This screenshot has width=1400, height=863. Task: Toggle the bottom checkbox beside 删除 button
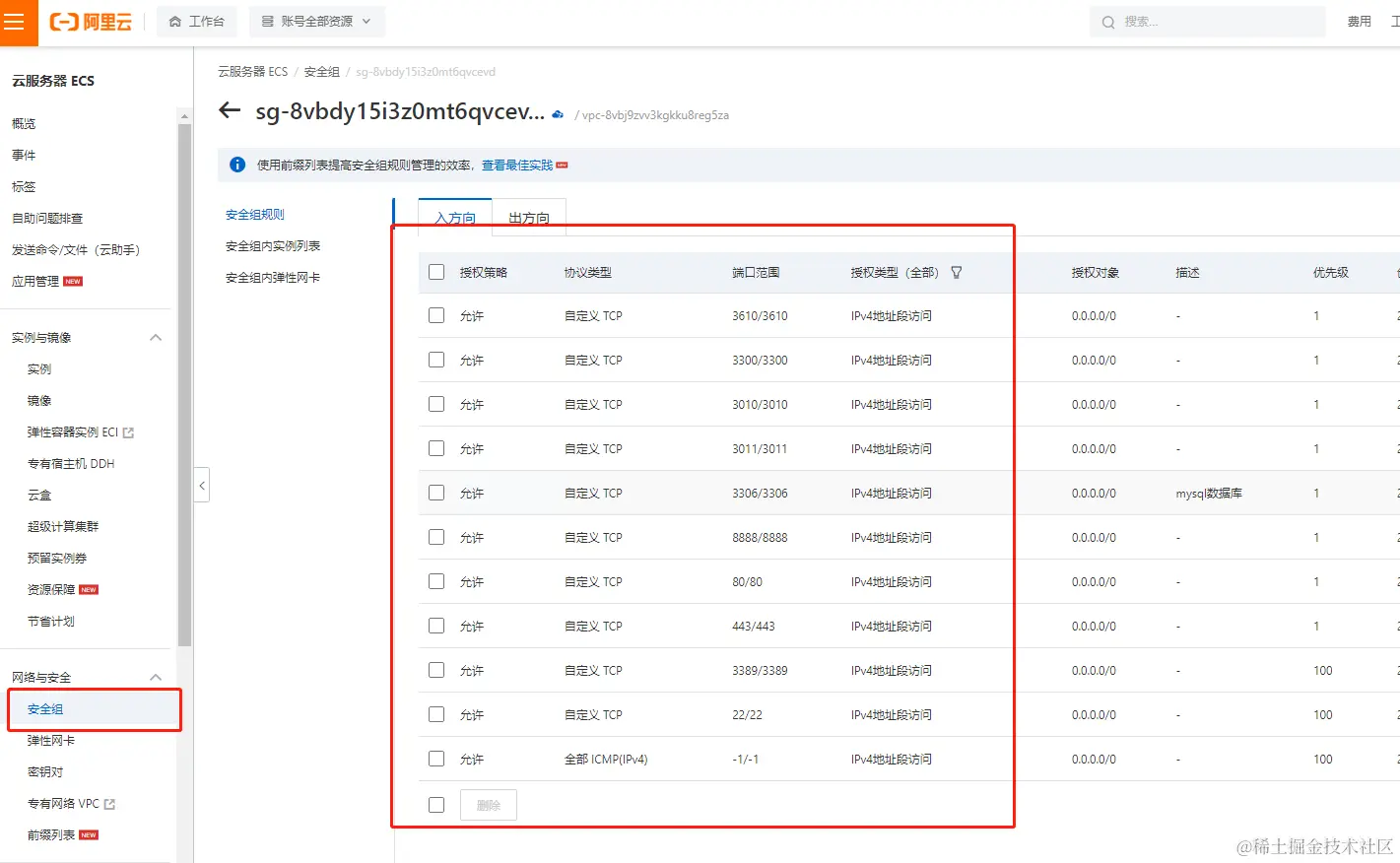click(x=436, y=805)
